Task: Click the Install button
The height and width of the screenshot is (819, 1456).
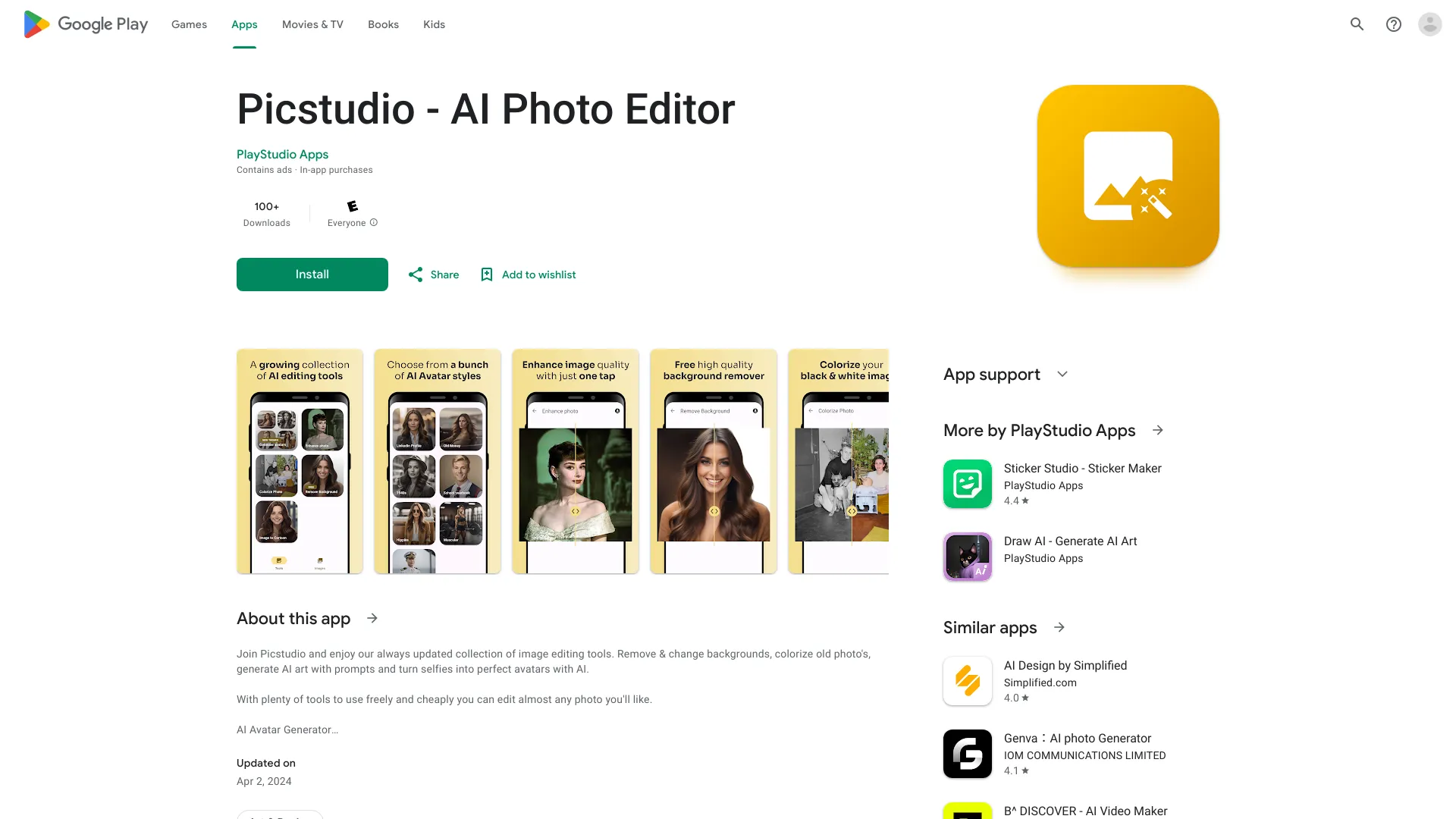Action: pyautogui.click(x=312, y=274)
